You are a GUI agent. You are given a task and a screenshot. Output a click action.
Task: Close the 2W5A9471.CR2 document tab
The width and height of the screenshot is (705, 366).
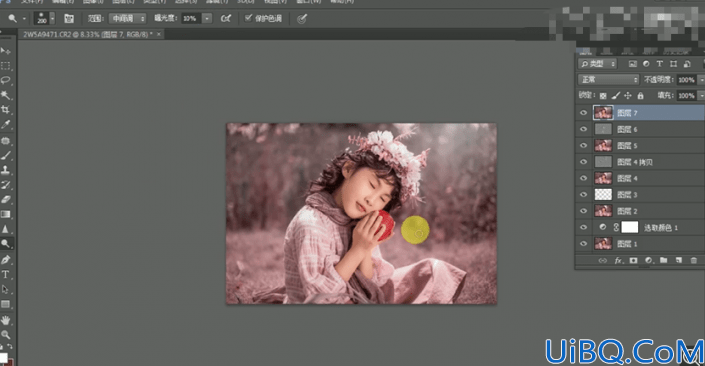click(159, 34)
